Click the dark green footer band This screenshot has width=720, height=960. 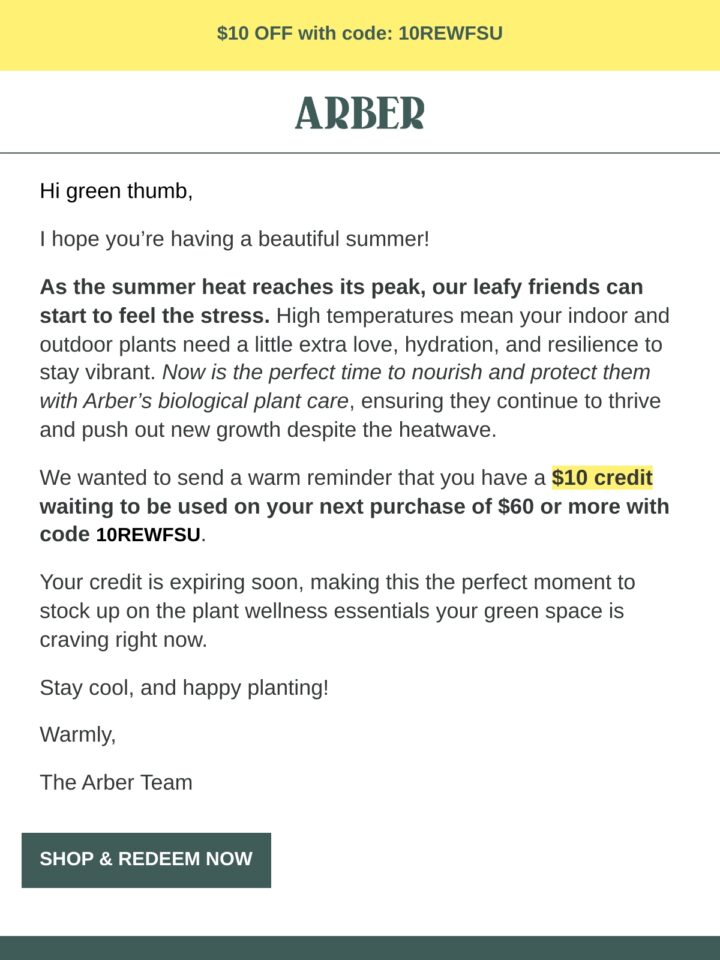pyautogui.click(x=360, y=948)
